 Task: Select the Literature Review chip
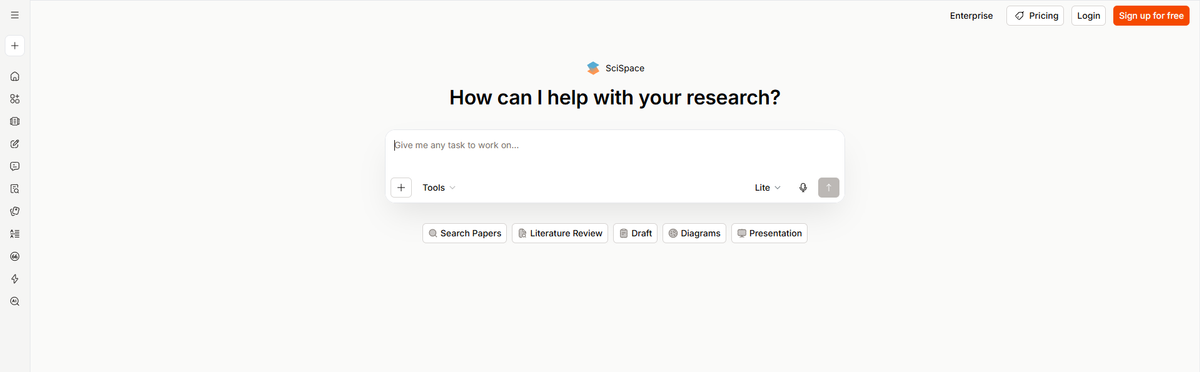coord(560,233)
